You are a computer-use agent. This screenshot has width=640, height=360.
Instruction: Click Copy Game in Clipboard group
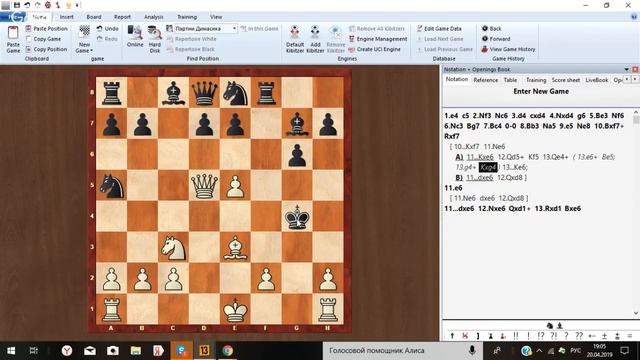point(43,39)
